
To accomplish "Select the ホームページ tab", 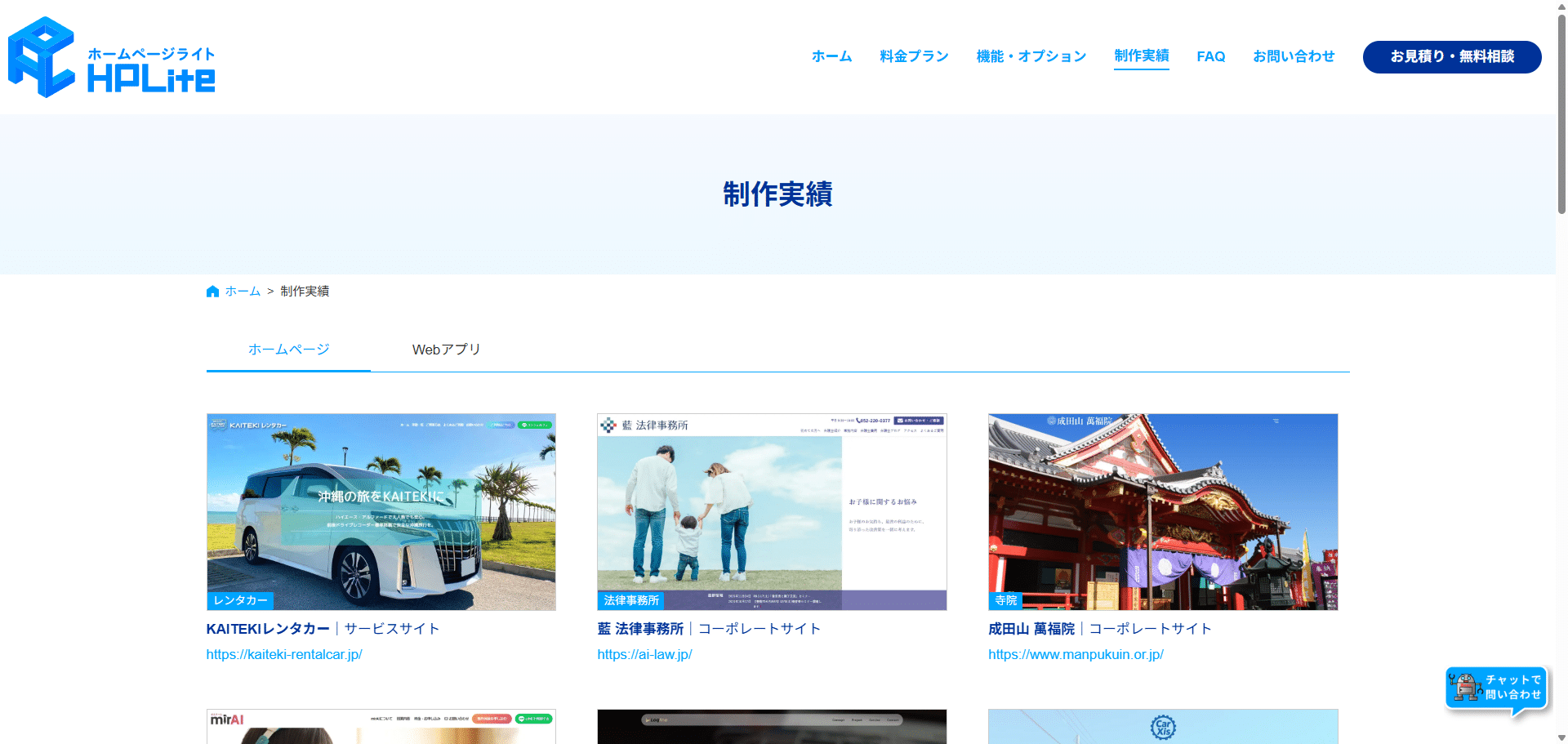I will 288,350.
